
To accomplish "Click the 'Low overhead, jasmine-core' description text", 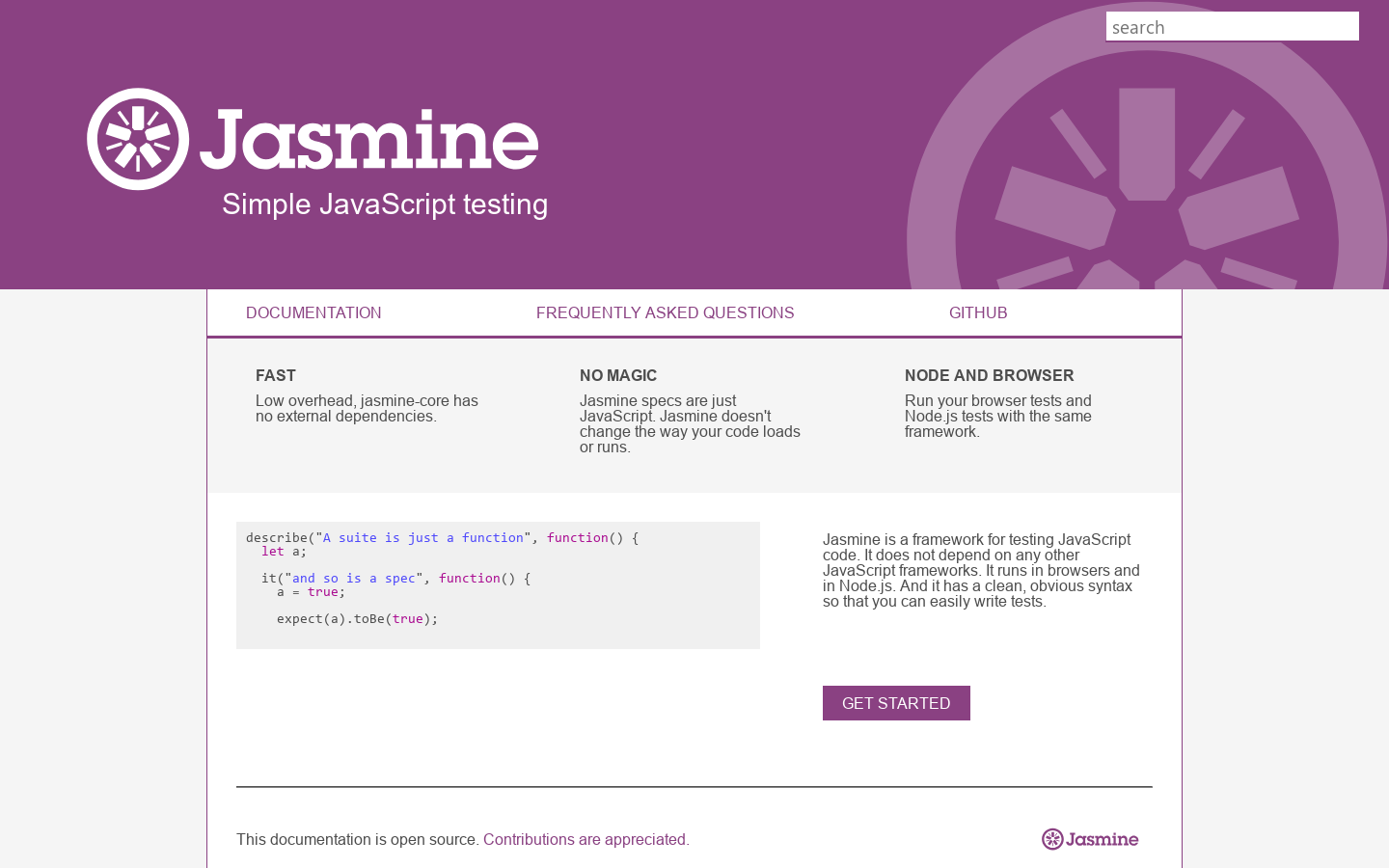I will point(367,408).
